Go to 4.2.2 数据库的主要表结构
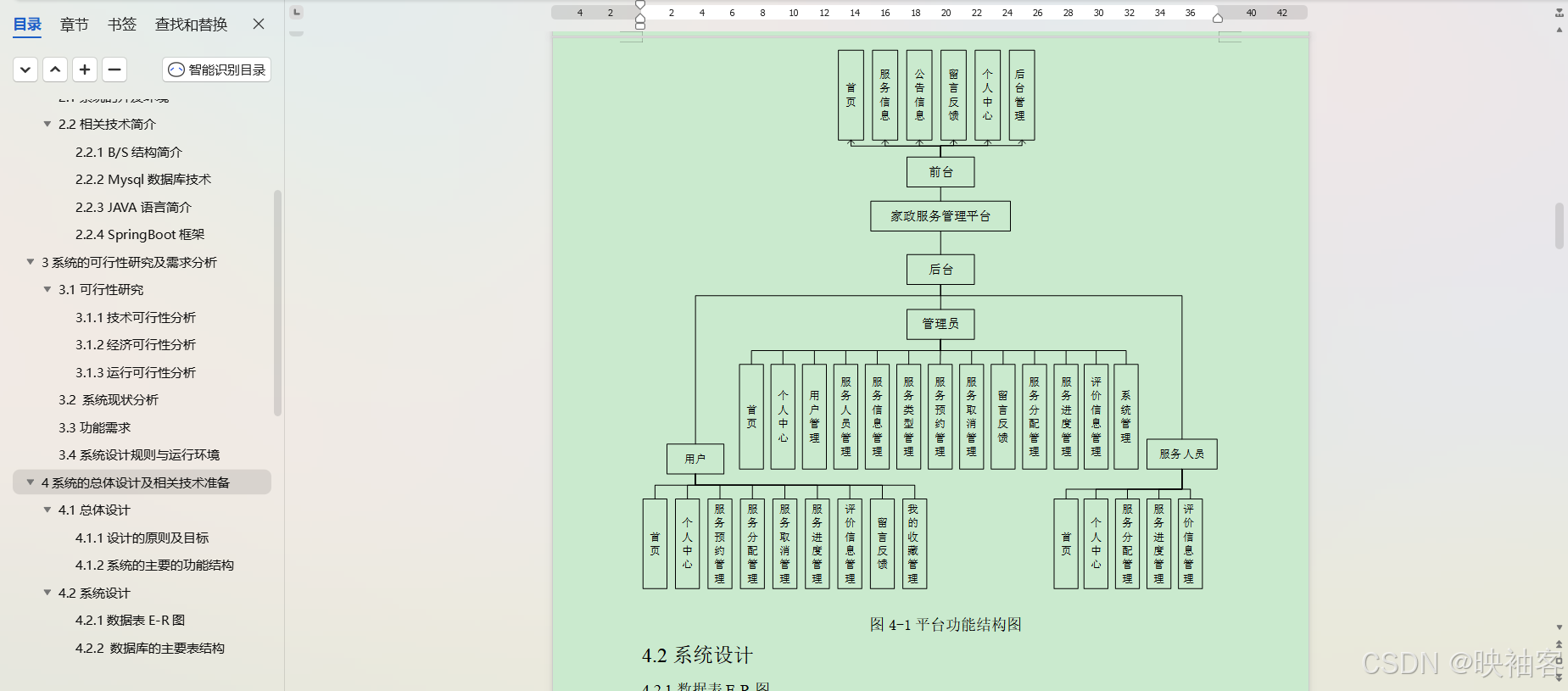The height and width of the screenshot is (691, 1568). (150, 648)
